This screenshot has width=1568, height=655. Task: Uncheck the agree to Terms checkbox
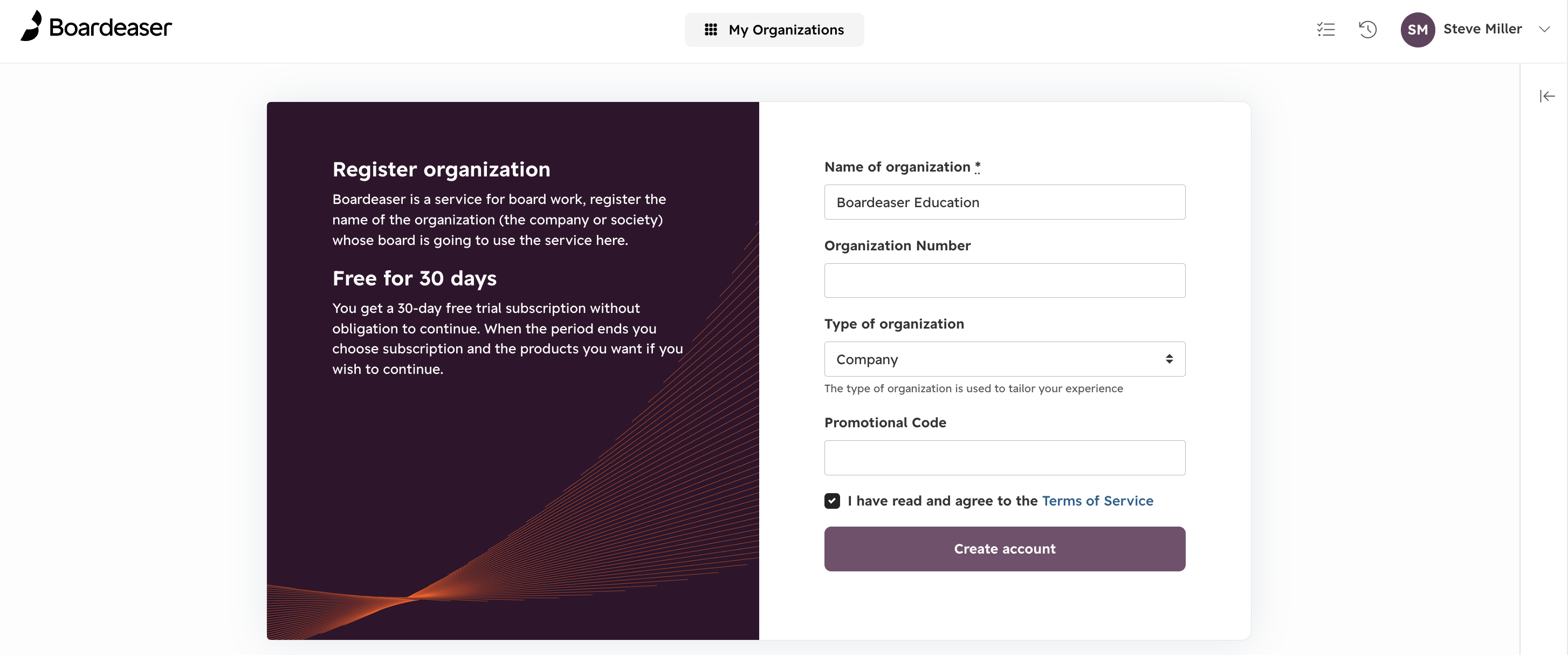pyautogui.click(x=832, y=501)
